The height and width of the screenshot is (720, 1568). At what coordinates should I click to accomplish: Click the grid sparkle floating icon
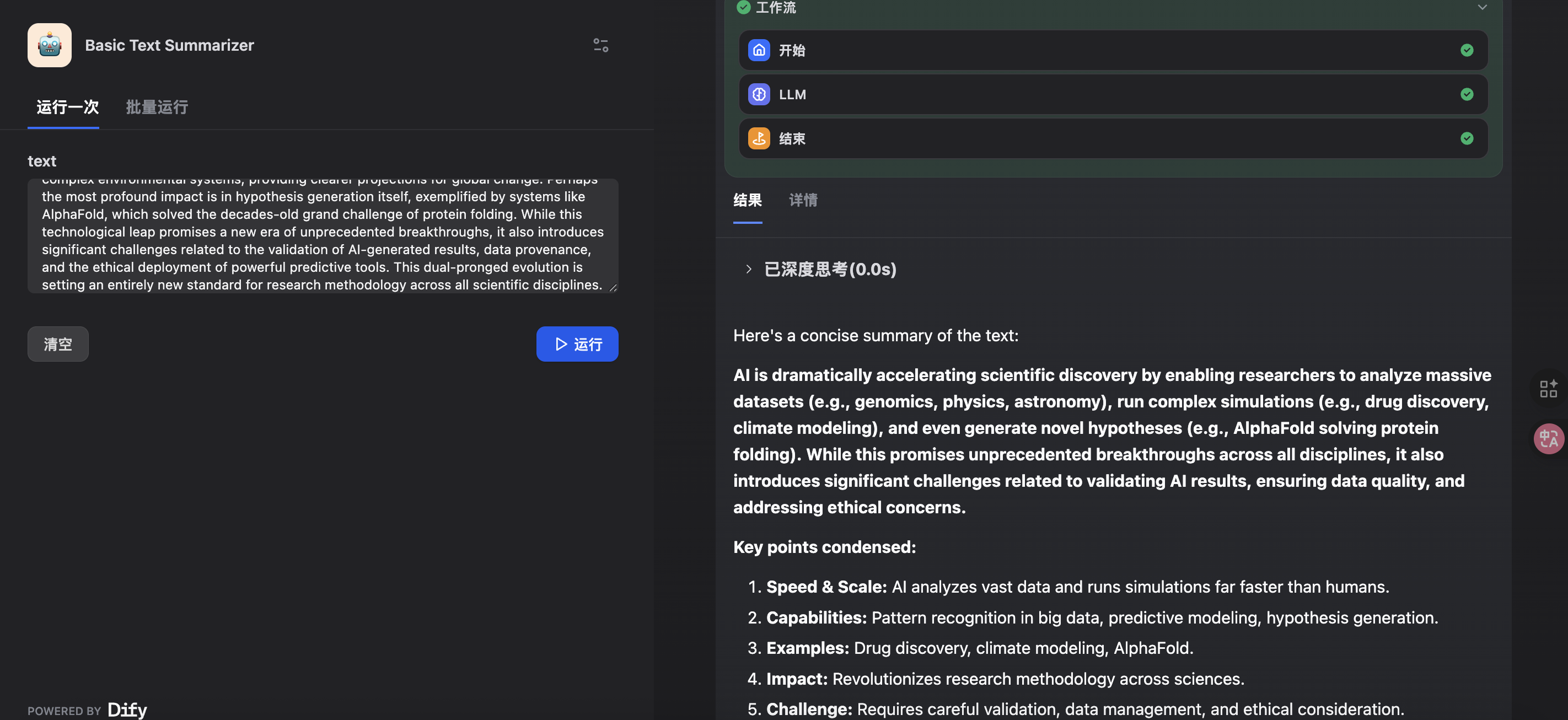pos(1548,388)
